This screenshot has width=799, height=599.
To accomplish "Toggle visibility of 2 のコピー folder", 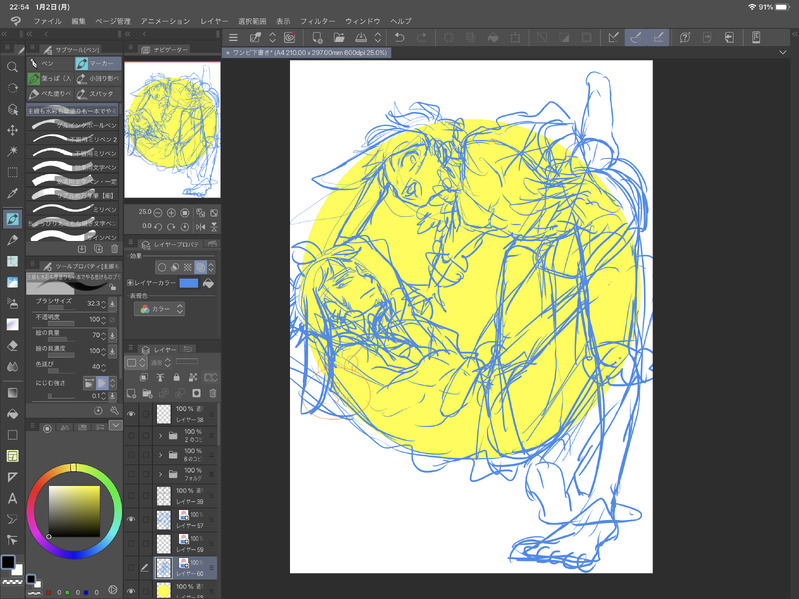I will (131, 435).
